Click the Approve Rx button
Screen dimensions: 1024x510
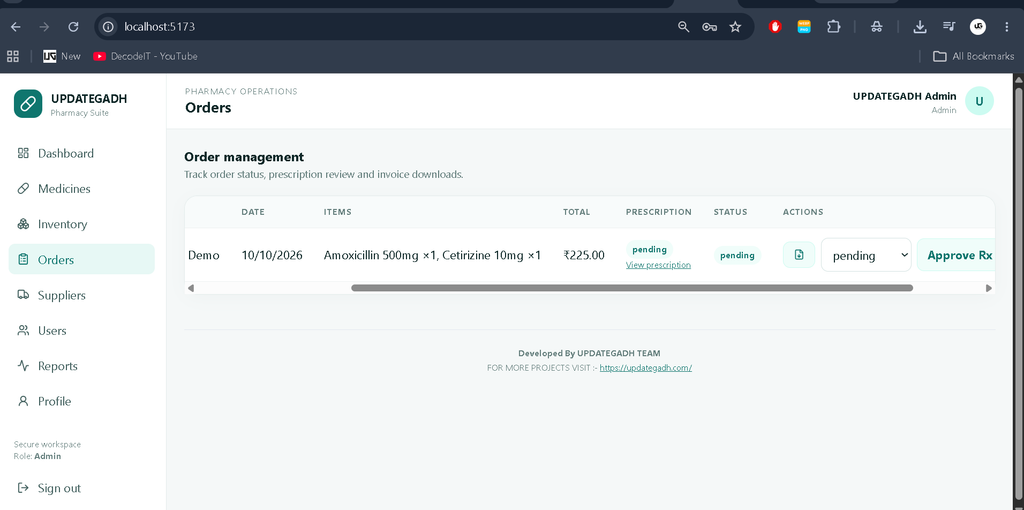point(956,255)
